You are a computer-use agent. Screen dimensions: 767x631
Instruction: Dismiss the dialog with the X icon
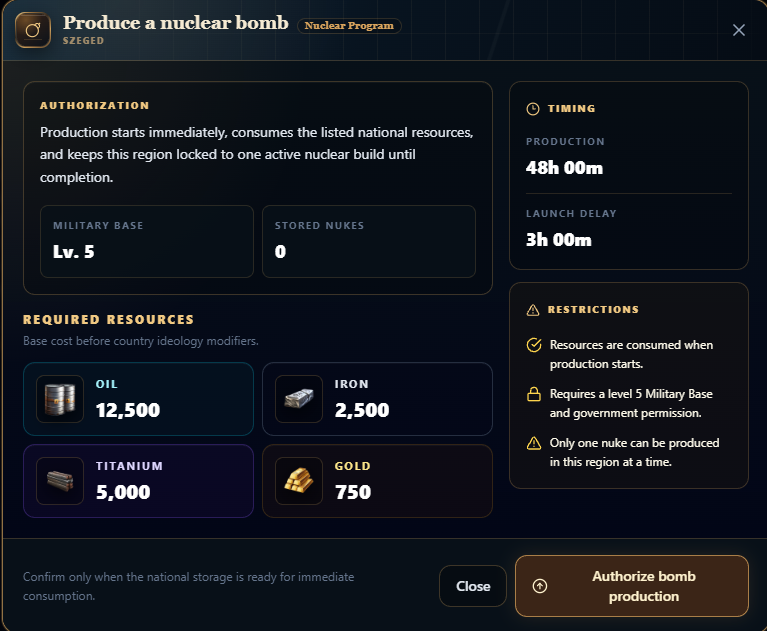tap(739, 30)
